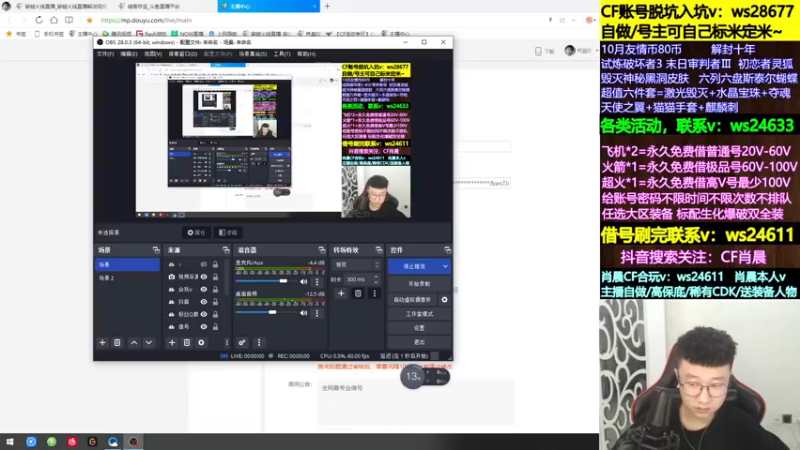800x450 pixels.
Task: Select 场景 2 in the scenes list
Action: (x=127, y=278)
